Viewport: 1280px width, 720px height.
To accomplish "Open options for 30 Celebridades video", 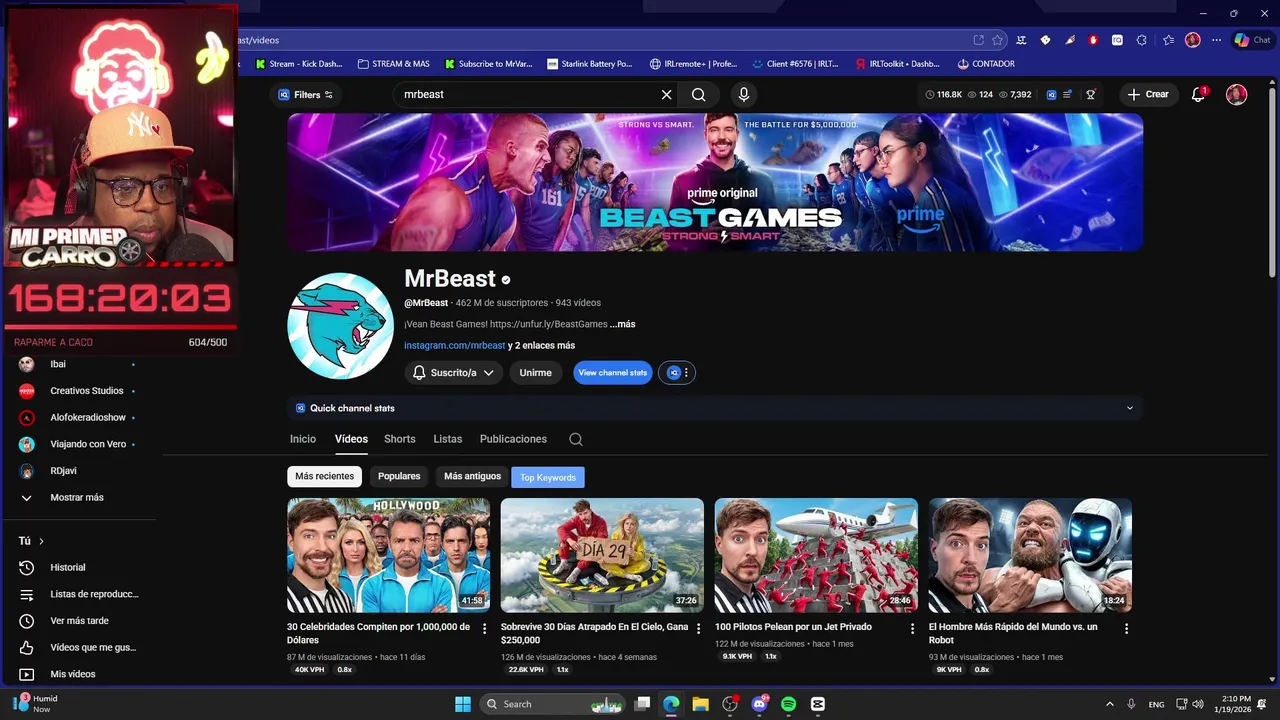I will (484, 628).
